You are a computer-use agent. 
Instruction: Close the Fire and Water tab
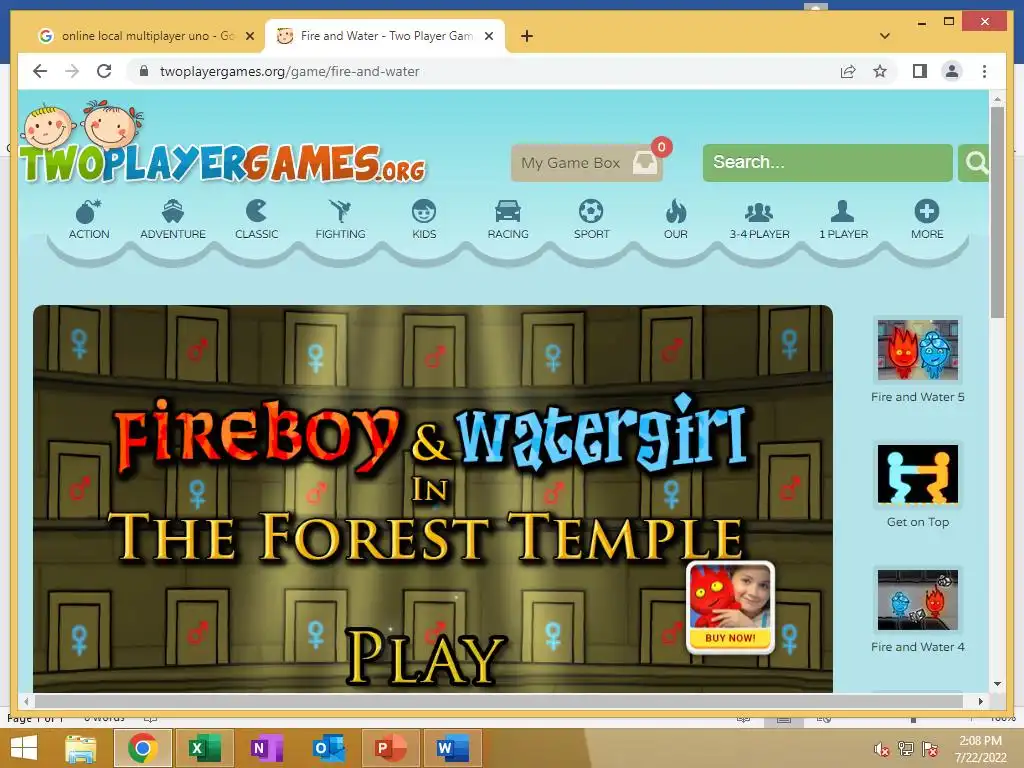pyautogui.click(x=488, y=37)
